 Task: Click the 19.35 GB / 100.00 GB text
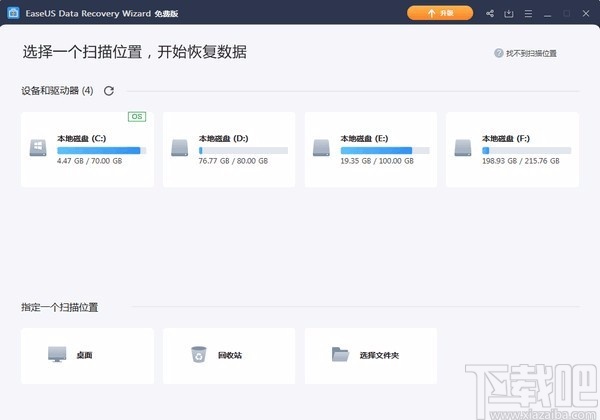pos(377,161)
